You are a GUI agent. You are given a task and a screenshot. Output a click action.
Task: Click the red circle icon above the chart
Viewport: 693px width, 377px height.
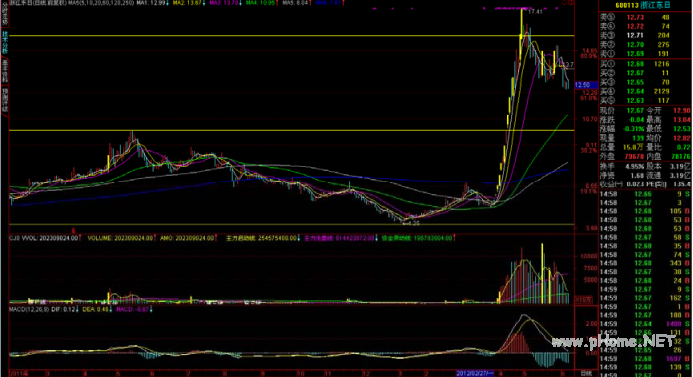click(564, 3)
